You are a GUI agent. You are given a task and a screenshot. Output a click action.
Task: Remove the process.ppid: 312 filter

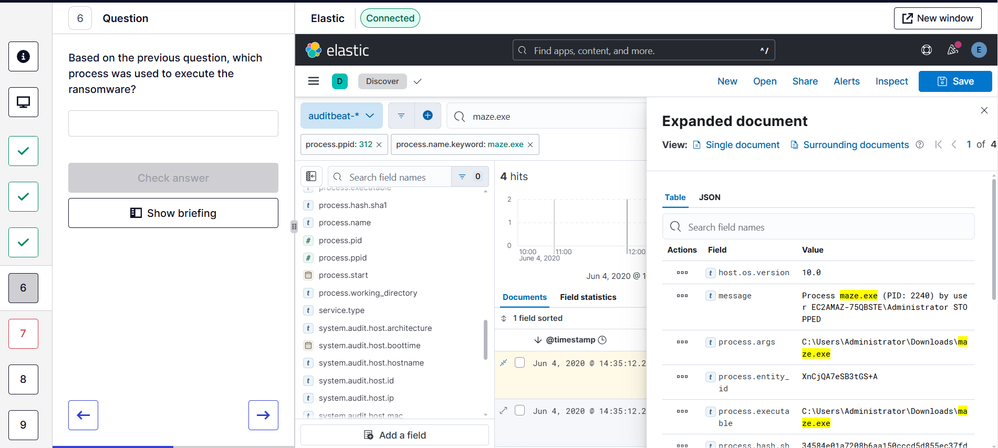coord(379,145)
